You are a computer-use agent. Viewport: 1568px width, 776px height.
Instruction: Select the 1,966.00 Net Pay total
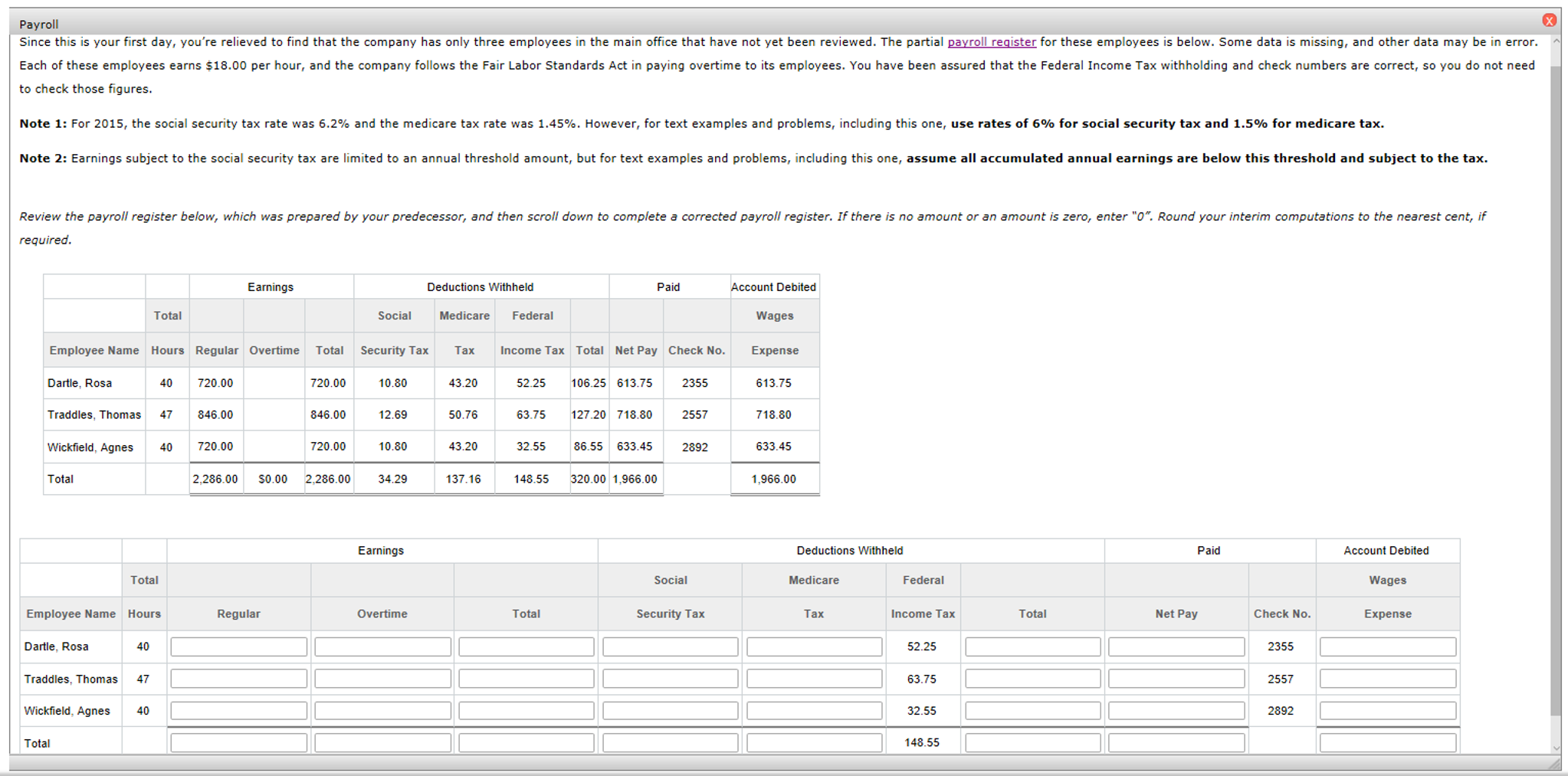[x=635, y=479]
